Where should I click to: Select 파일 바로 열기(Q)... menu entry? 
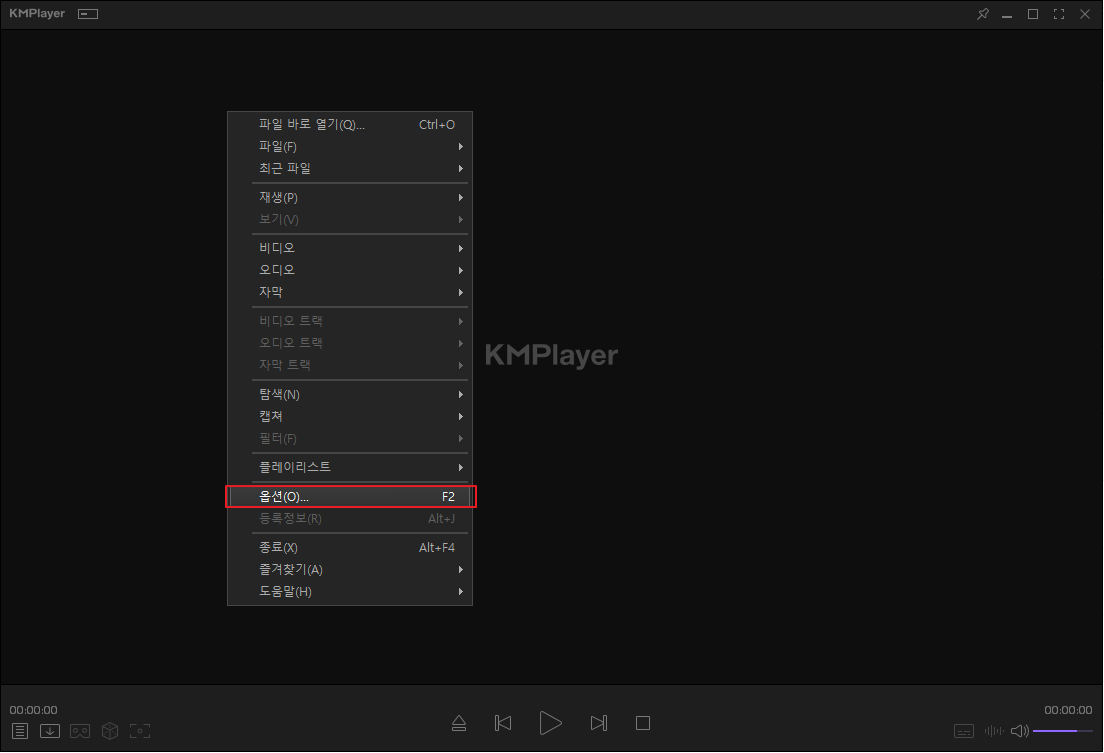click(x=350, y=125)
